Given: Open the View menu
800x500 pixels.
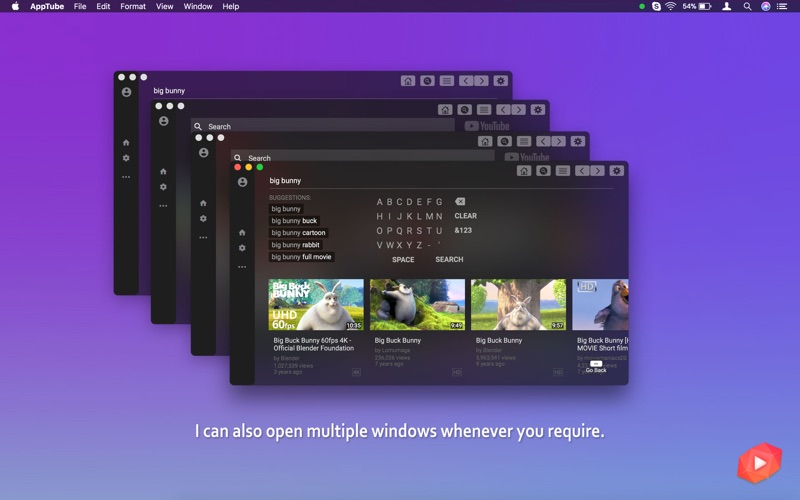Looking at the screenshot, I should (164, 6).
